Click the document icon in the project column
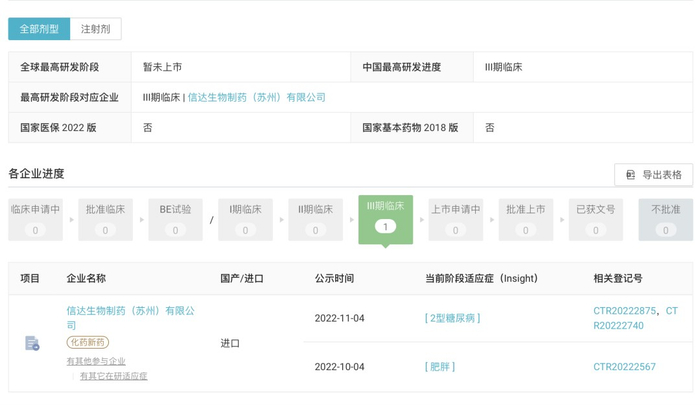 (x=32, y=343)
